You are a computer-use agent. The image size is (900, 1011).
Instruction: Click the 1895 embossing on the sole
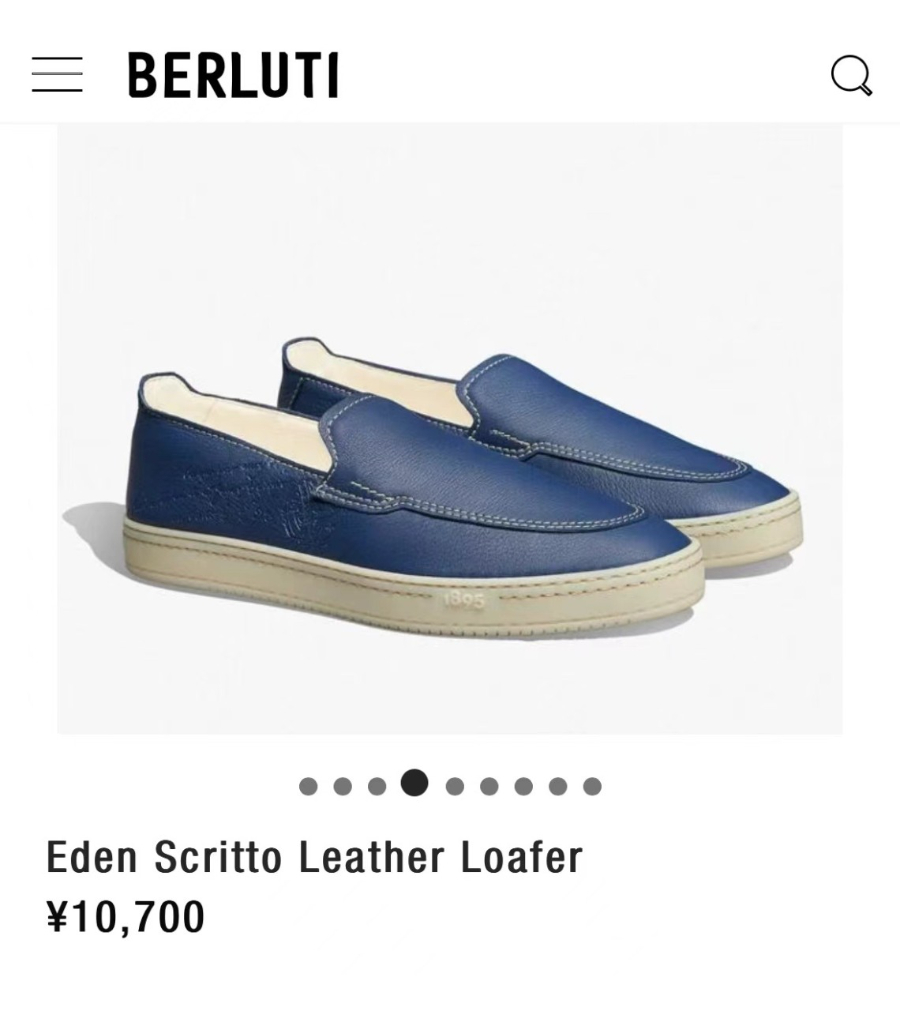coord(464,600)
